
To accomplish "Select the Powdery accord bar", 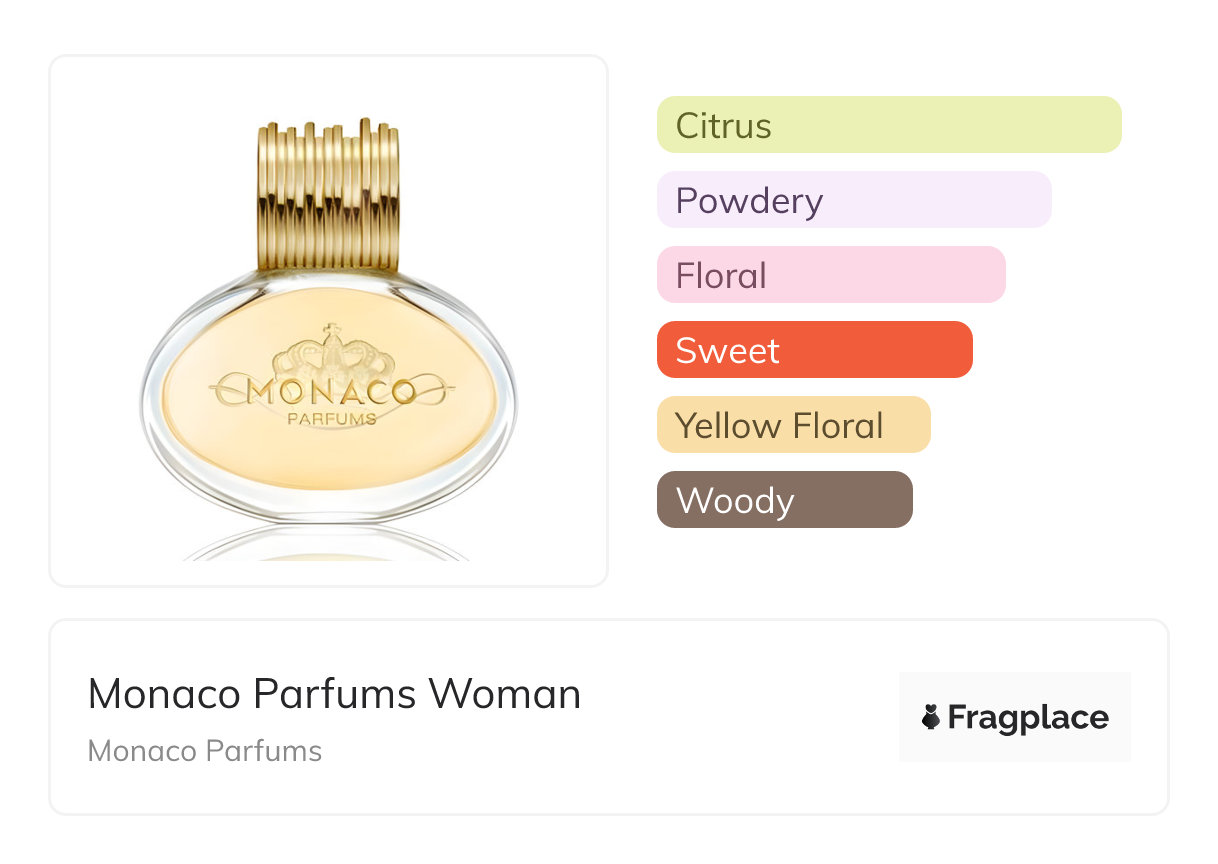I will coord(854,200).
